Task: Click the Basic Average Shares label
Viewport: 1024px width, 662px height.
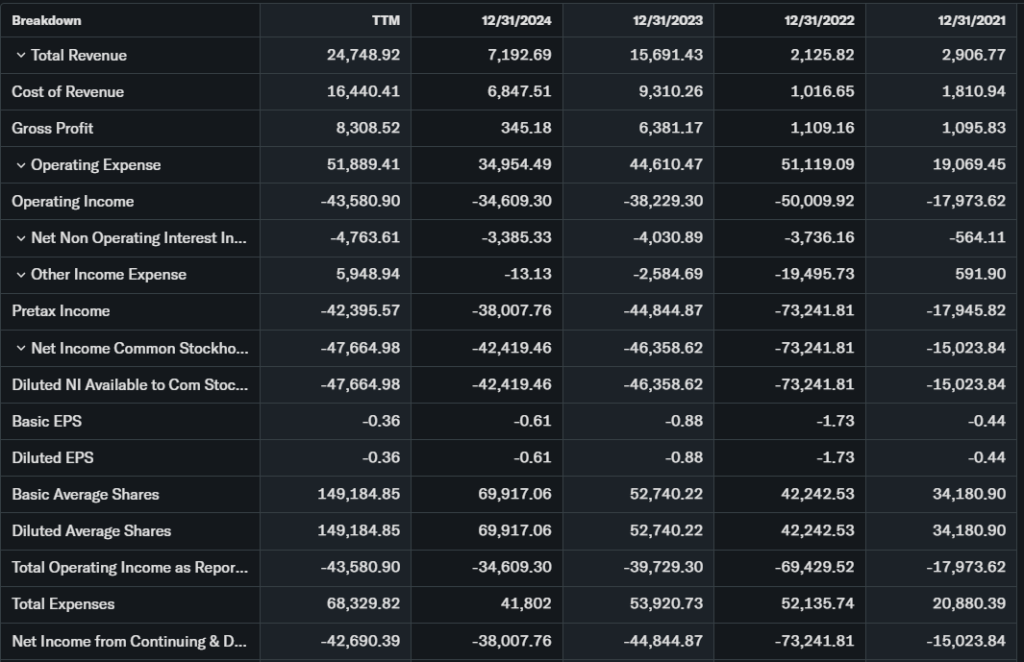Action: [x=85, y=494]
